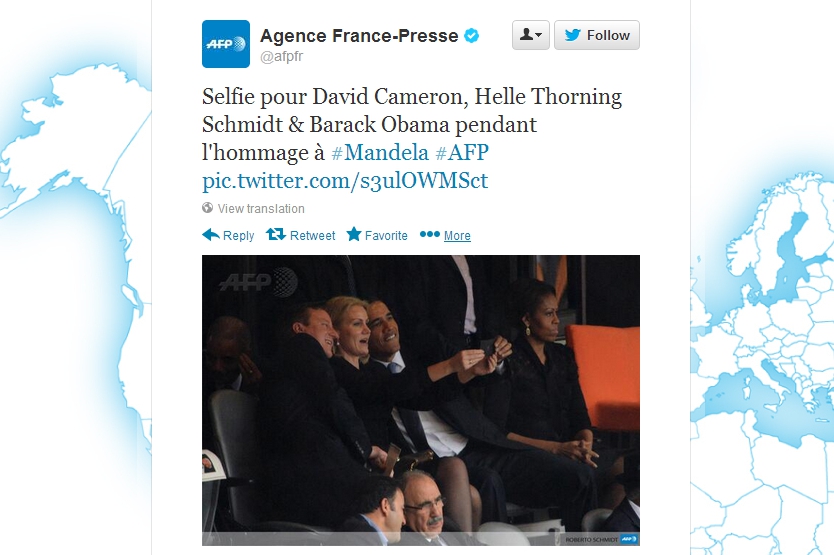Open Agence France-Presse profile name

tap(359, 36)
